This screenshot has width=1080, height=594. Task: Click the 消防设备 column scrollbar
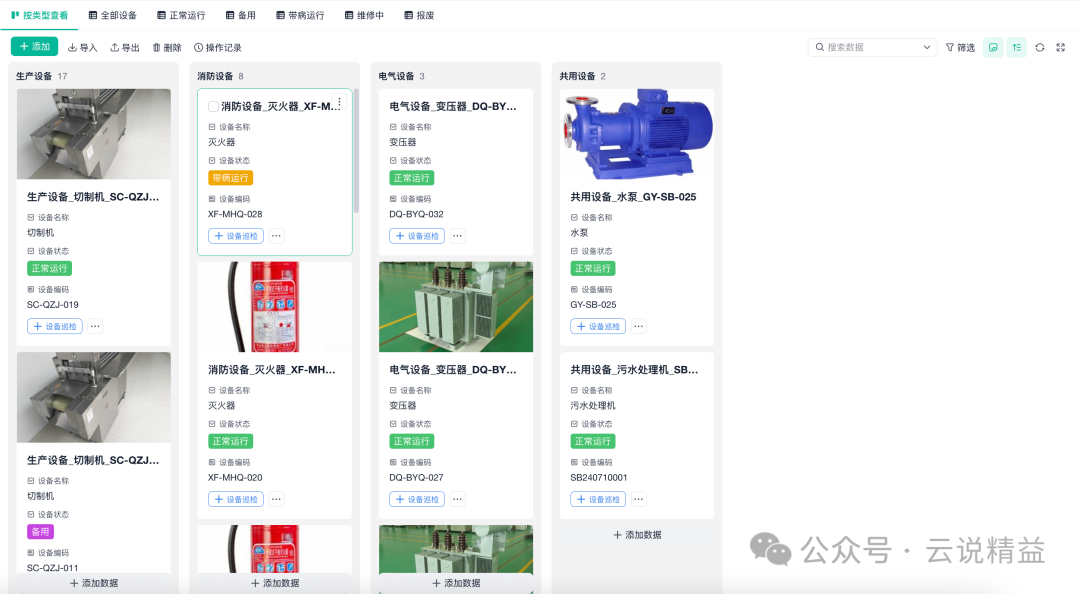point(356,150)
